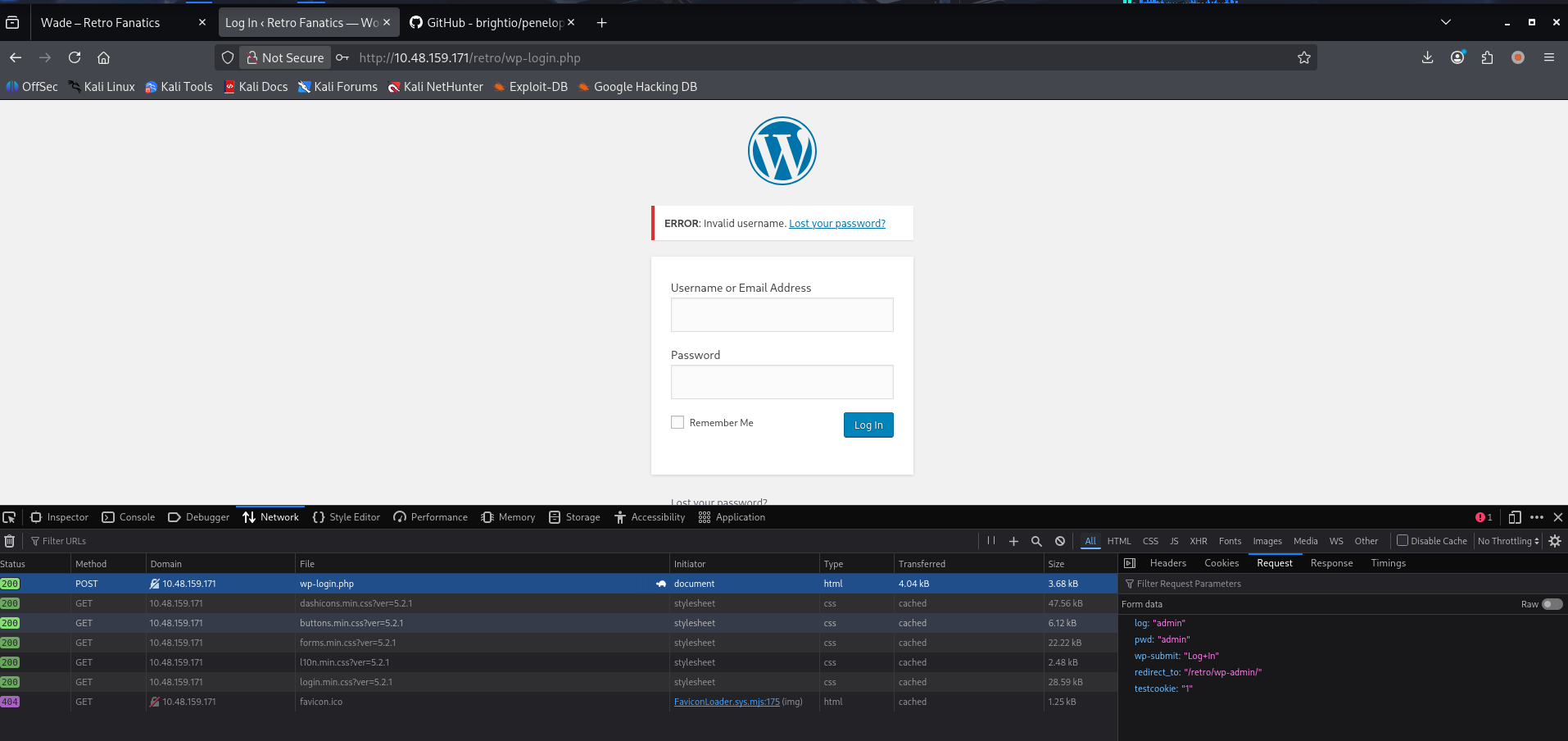
Task: Open Network settings gear icon
Action: (1555, 541)
